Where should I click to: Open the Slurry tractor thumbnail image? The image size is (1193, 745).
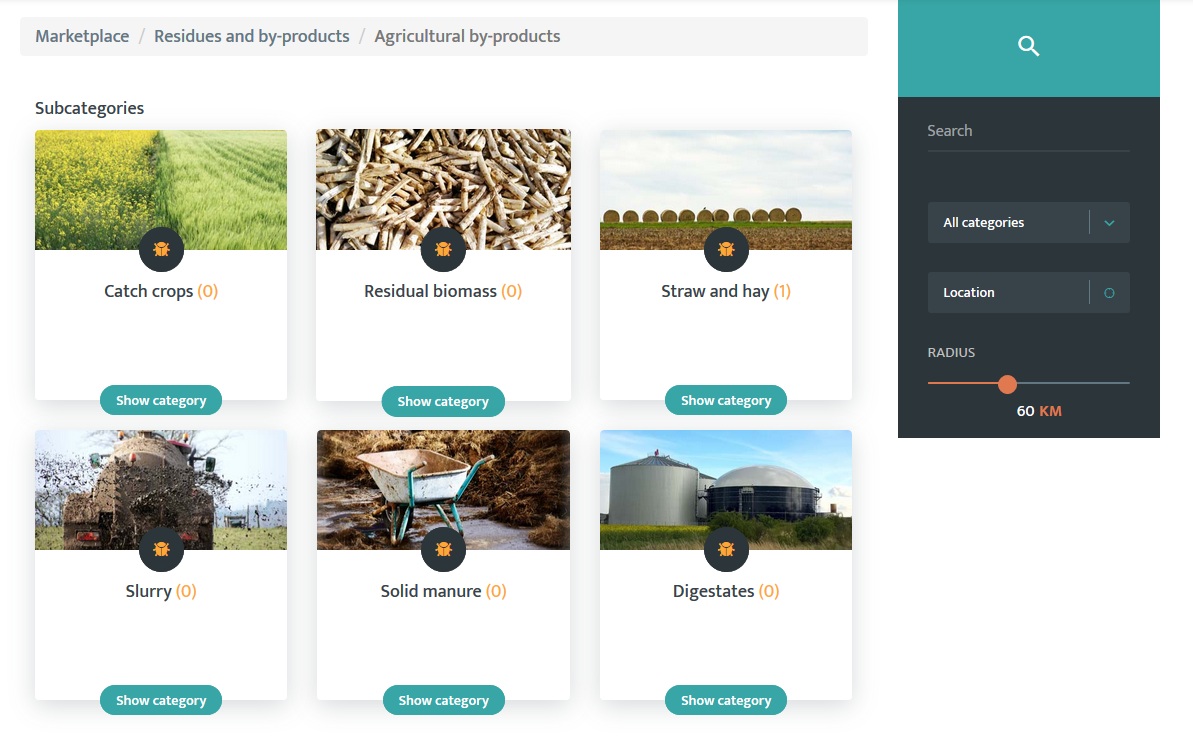coord(161,490)
